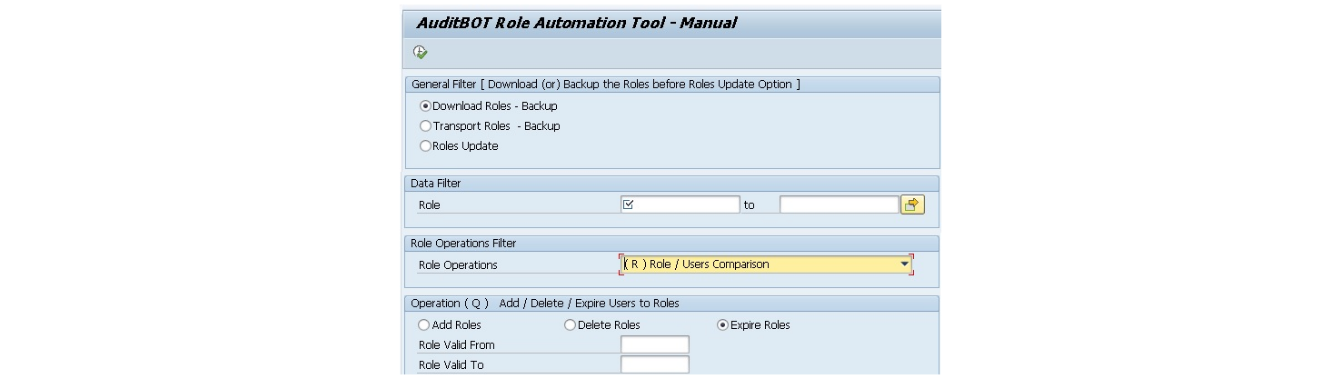This screenshot has width=1341, height=379.
Task: Click the Role Valid From label
Action: [456, 345]
